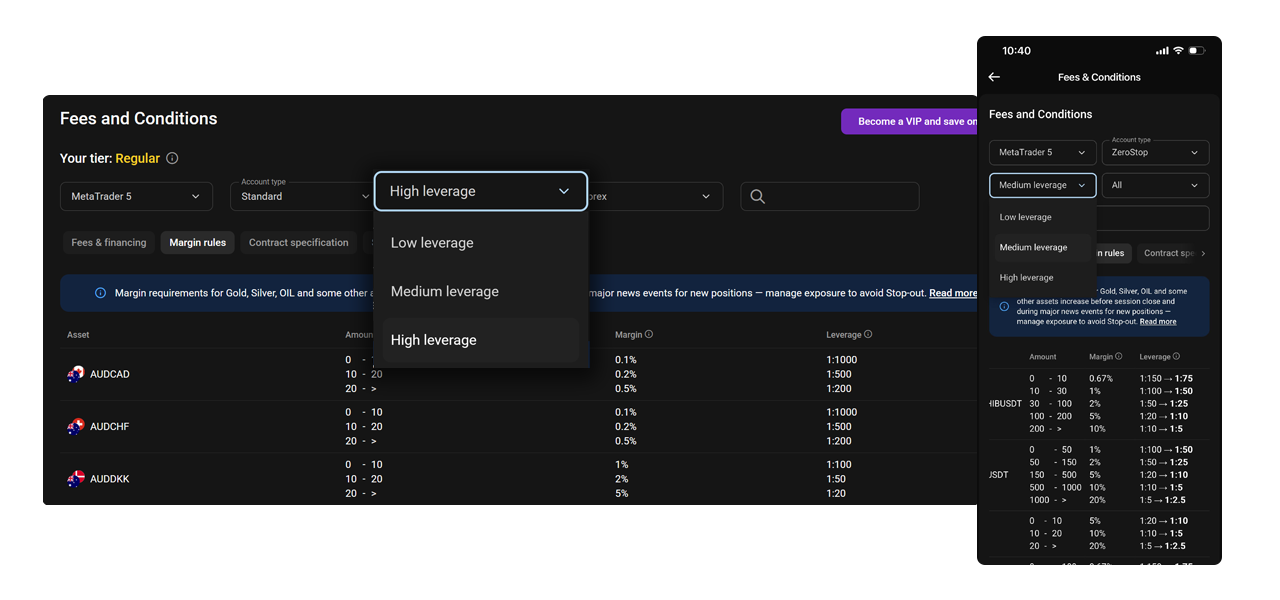Image resolution: width=1280 pixels, height=600 pixels.
Task: Click the info icon beside Regular tier
Action: click(172, 158)
